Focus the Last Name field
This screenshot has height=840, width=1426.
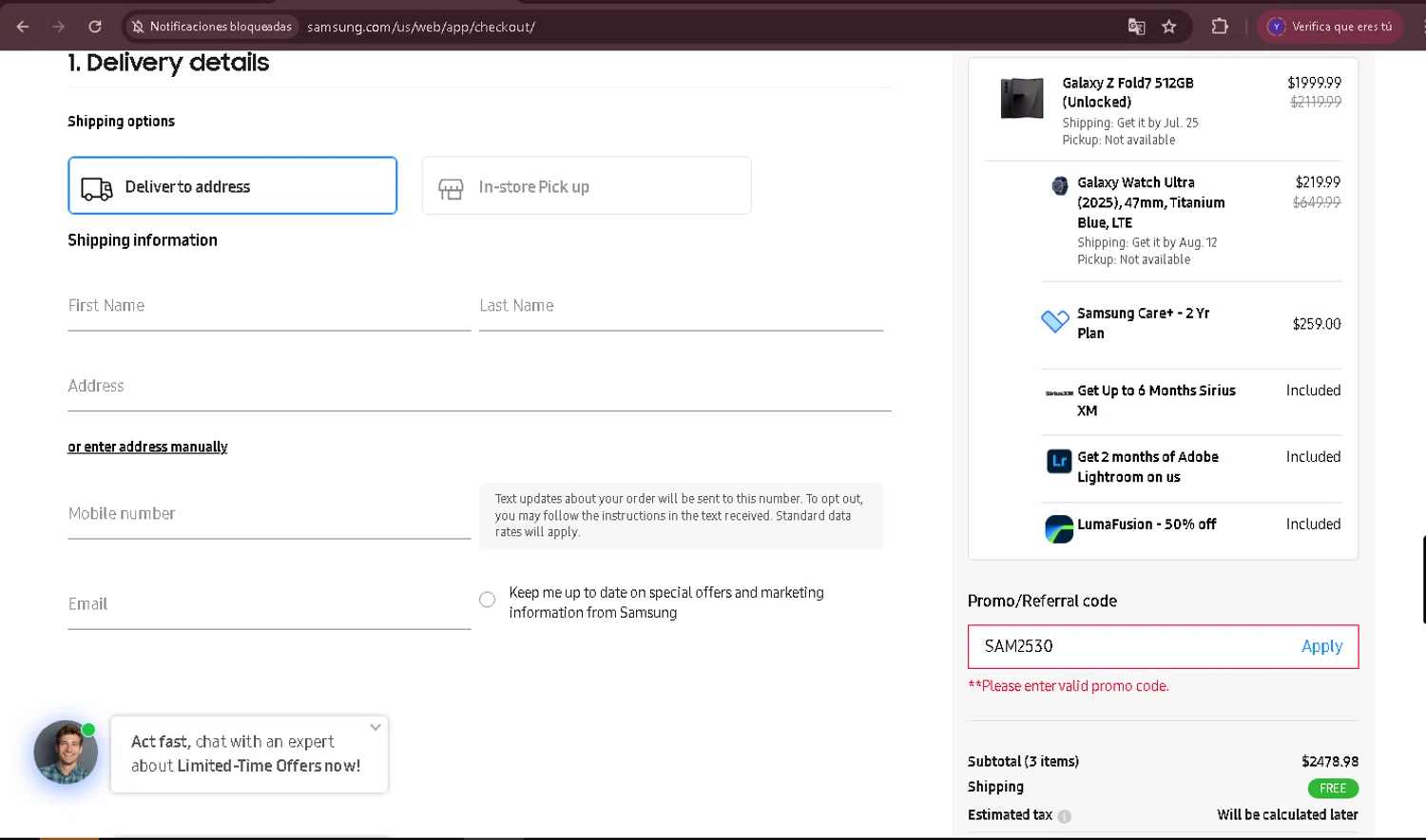681,306
